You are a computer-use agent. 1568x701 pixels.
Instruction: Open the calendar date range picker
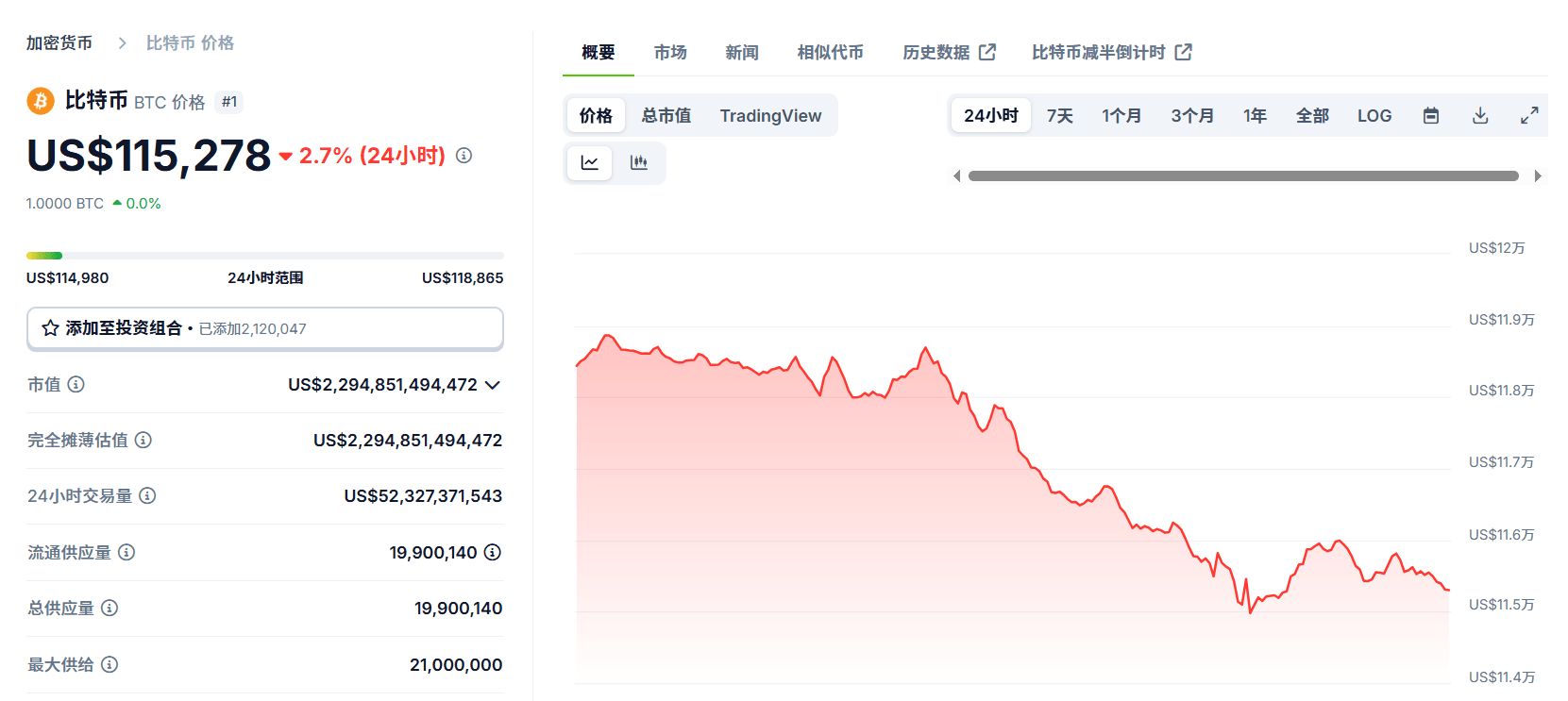click(x=1431, y=115)
